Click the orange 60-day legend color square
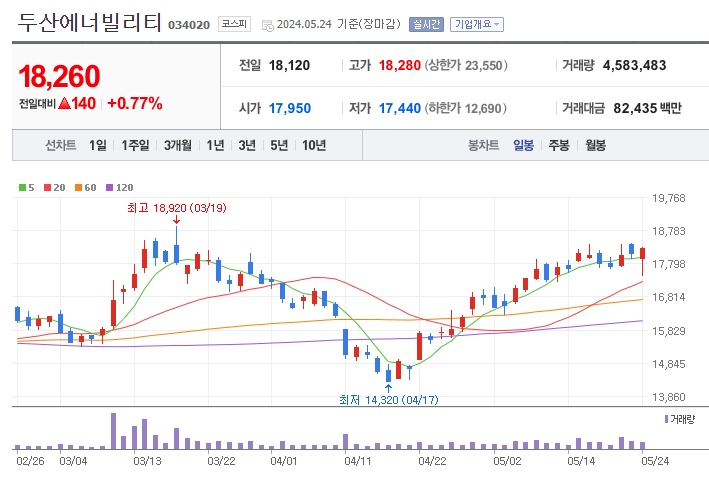 click(77, 188)
